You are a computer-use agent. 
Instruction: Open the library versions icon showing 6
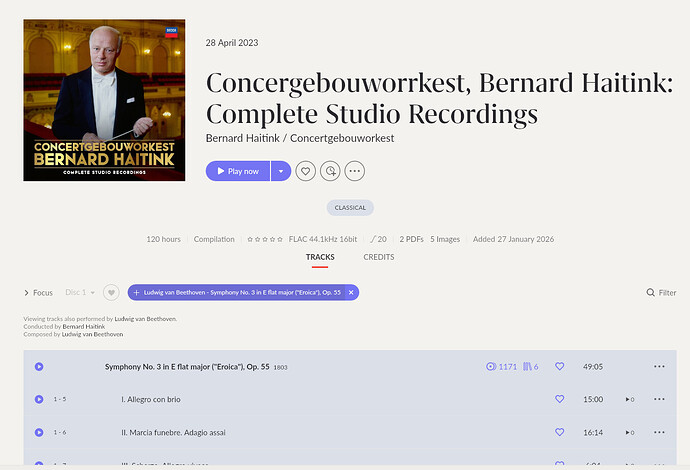531,367
